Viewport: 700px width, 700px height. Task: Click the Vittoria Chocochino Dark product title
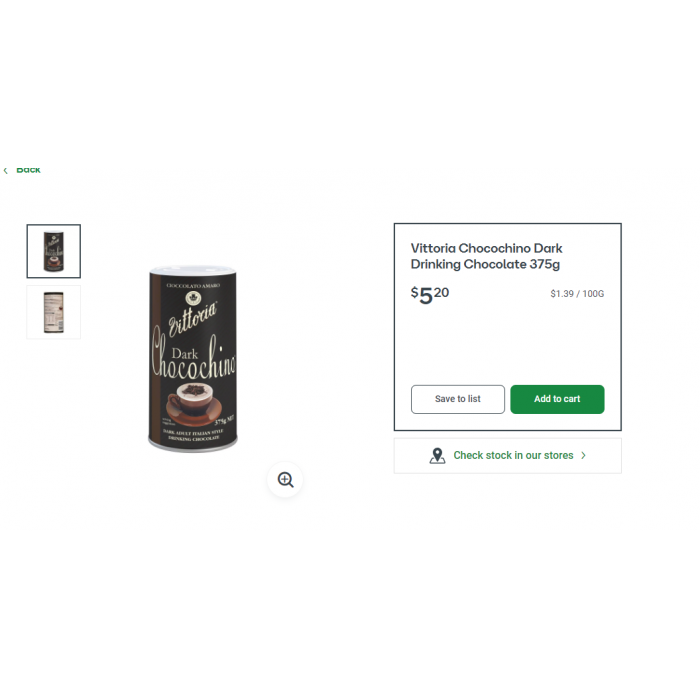tap(486, 256)
